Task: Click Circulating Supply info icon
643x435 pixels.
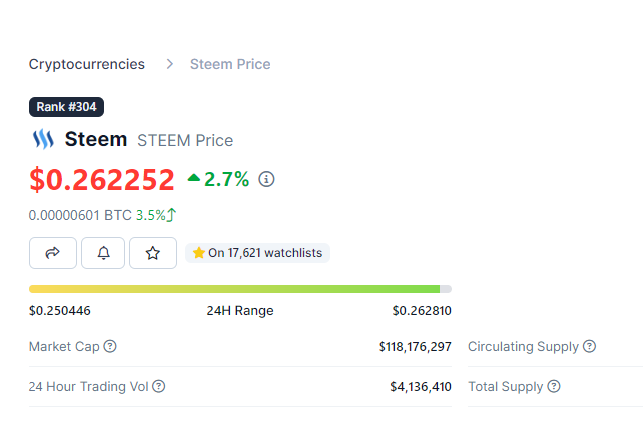Action: [x=590, y=346]
